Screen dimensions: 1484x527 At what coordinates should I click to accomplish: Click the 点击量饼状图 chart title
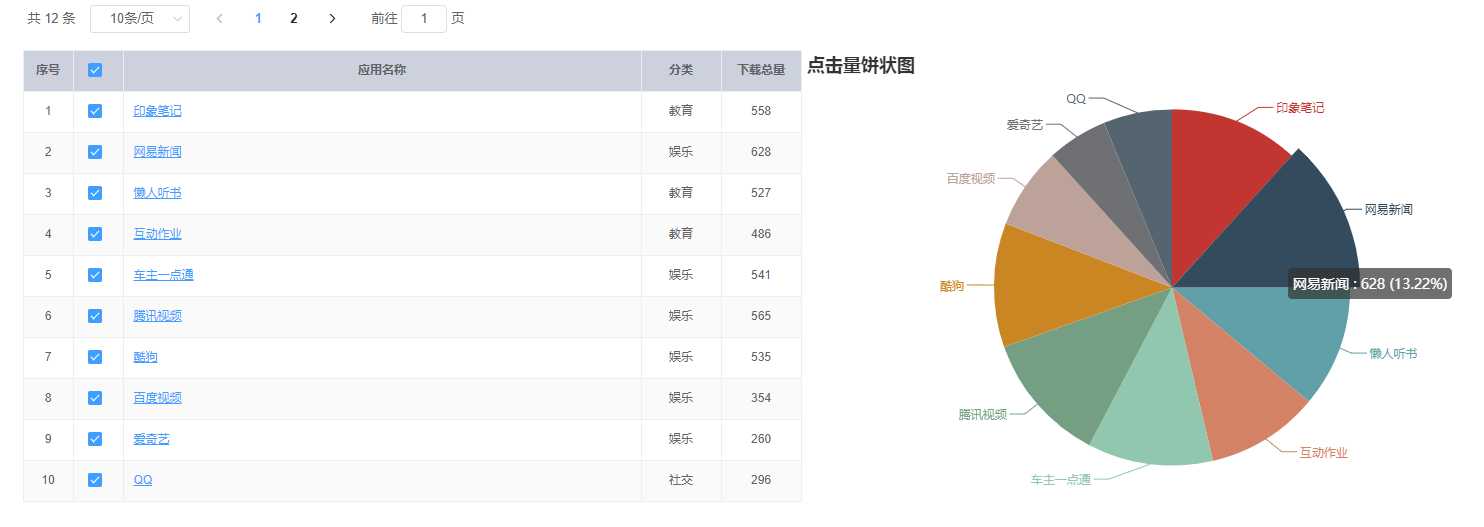tap(861, 66)
